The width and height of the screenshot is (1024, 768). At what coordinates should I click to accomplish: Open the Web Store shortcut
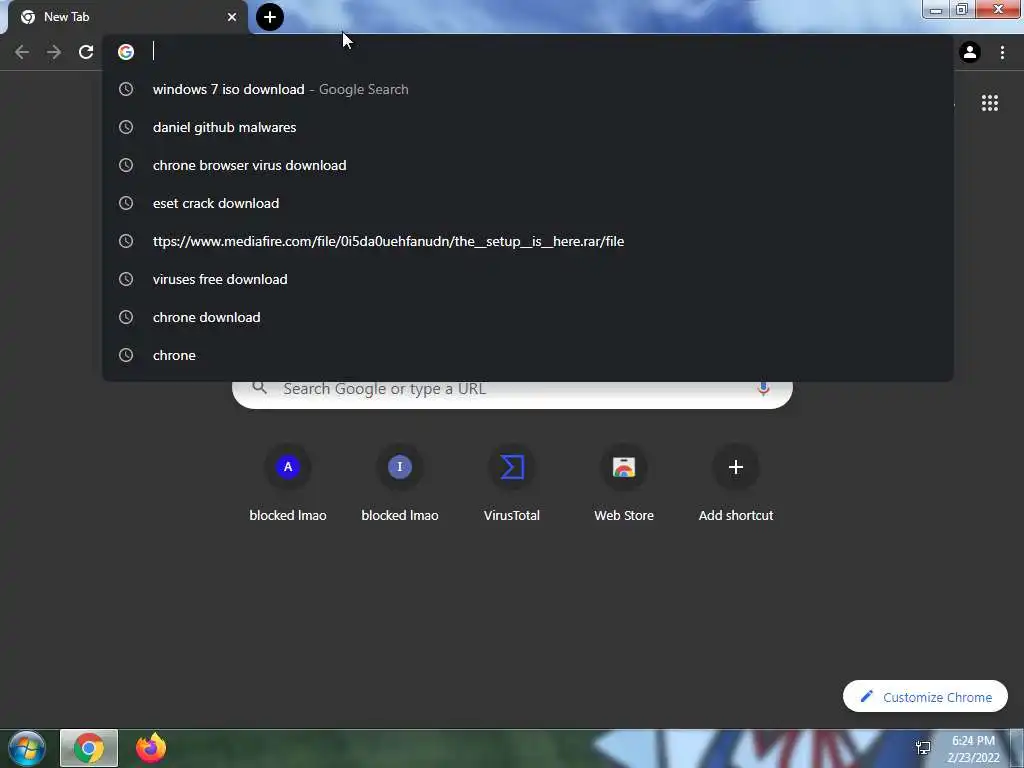[624, 484]
